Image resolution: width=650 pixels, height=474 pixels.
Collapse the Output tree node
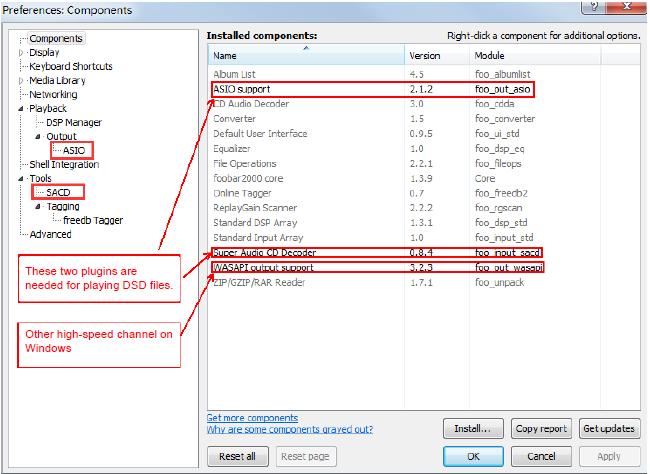click(38, 136)
